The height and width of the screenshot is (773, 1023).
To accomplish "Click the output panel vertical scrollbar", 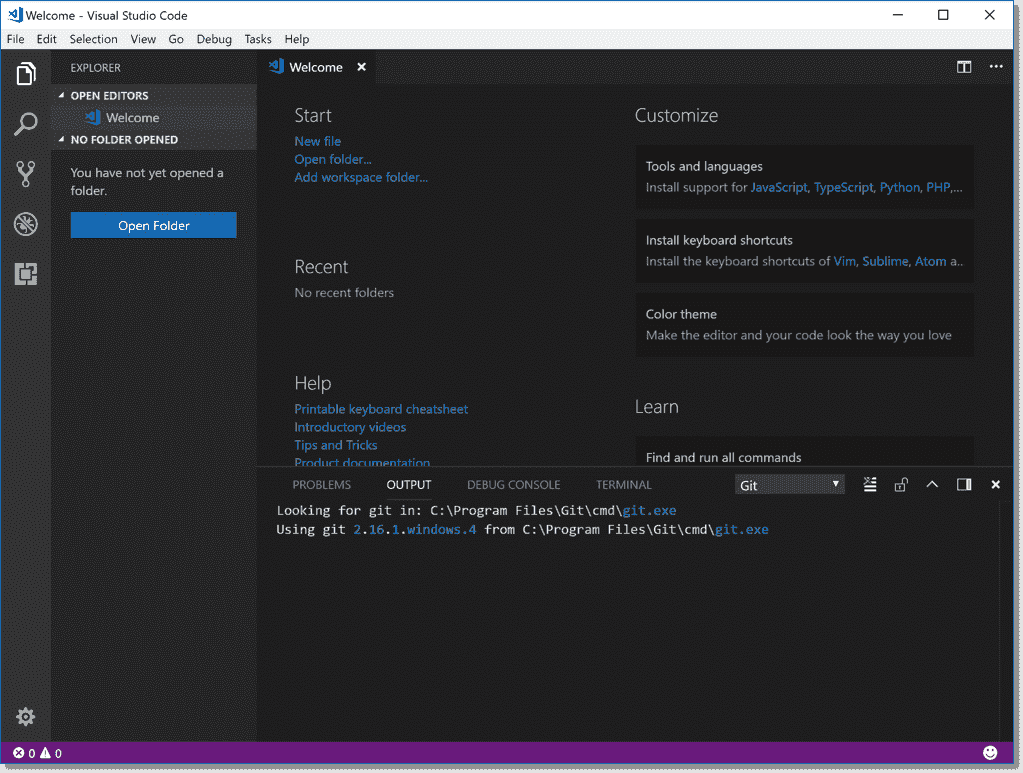I will point(1005,620).
